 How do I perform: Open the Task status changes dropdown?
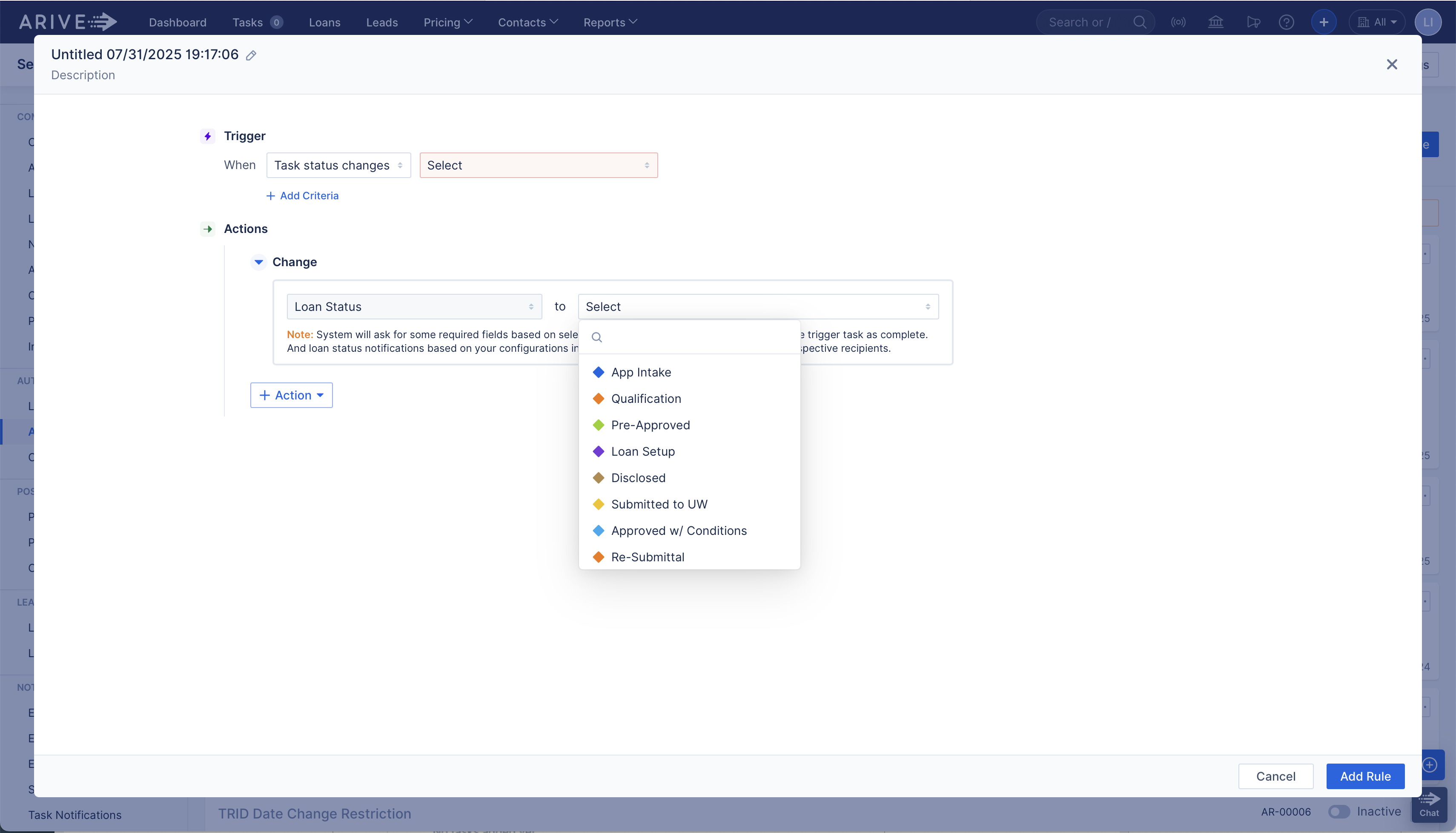[x=338, y=165]
